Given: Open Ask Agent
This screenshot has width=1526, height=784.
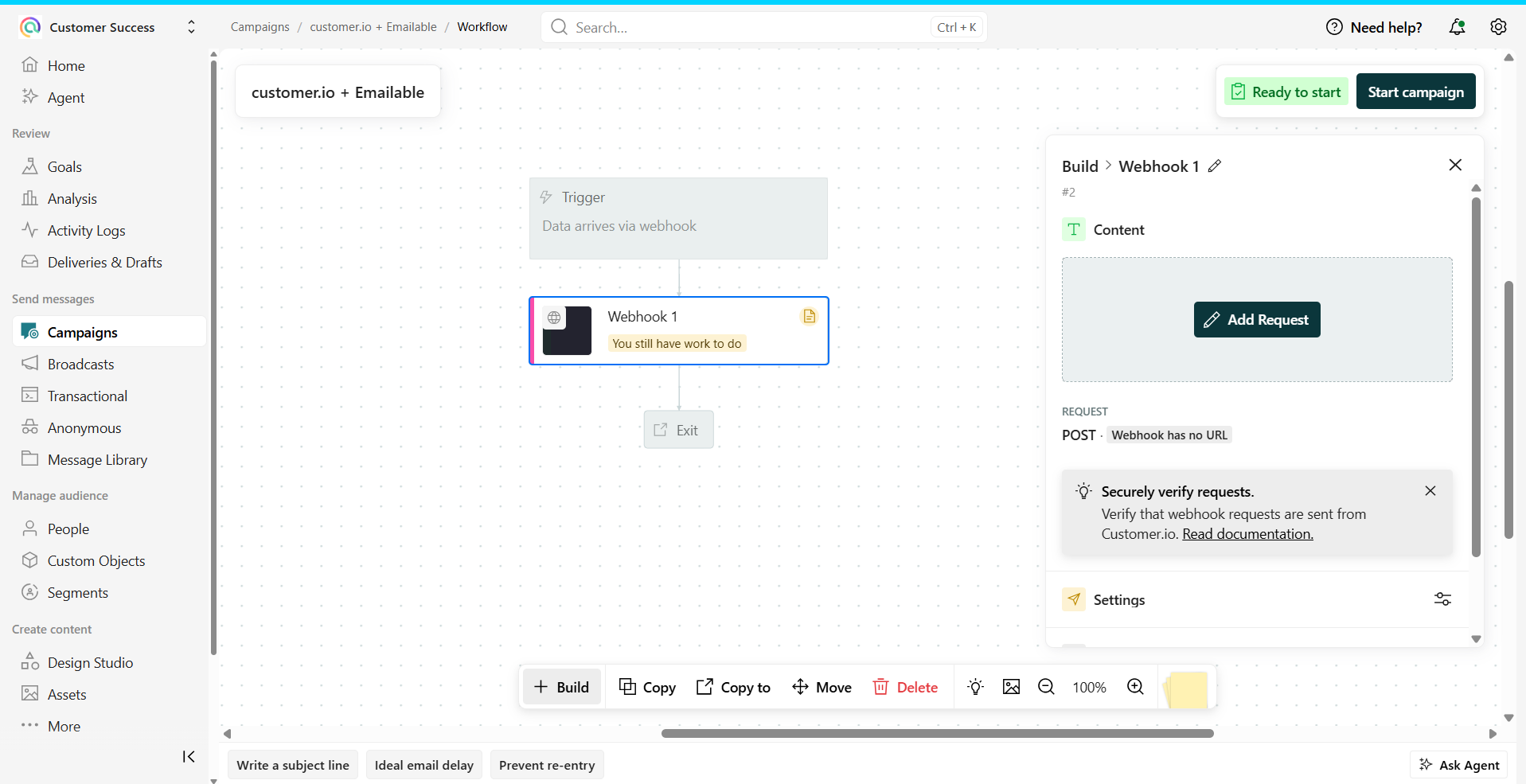Looking at the screenshot, I should [x=1459, y=765].
